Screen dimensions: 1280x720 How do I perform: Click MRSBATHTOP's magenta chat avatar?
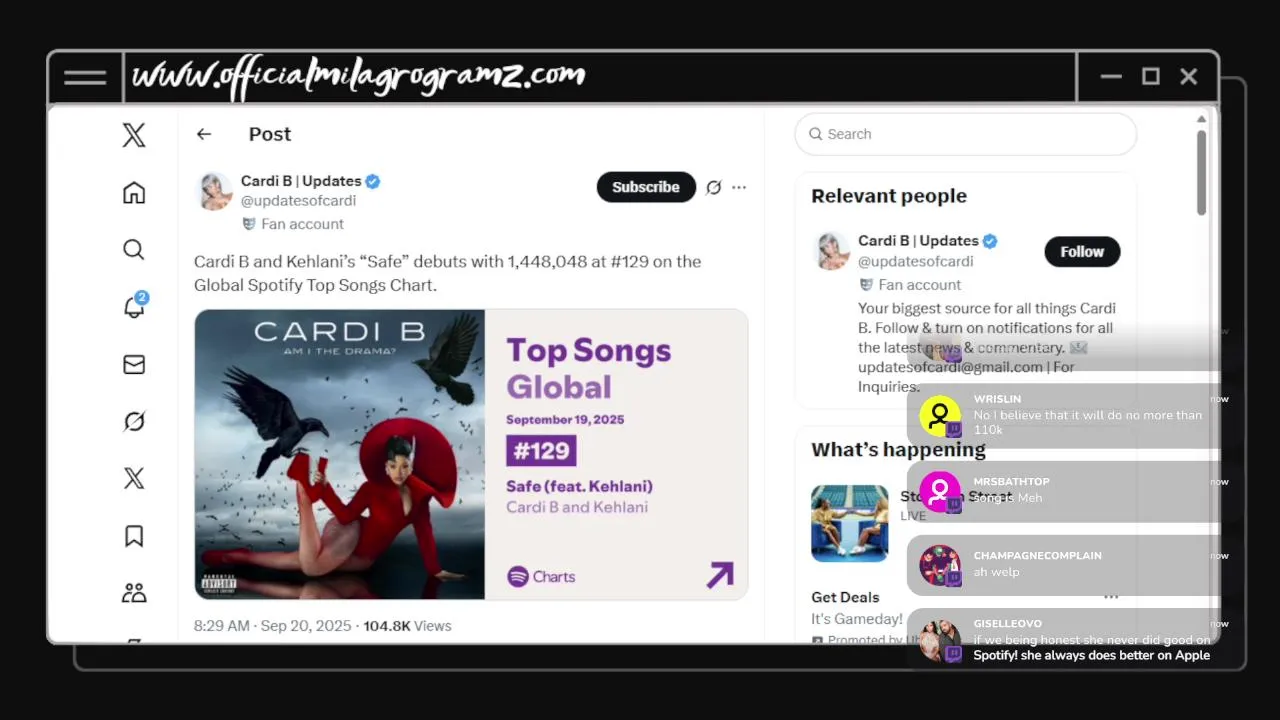[940, 491]
